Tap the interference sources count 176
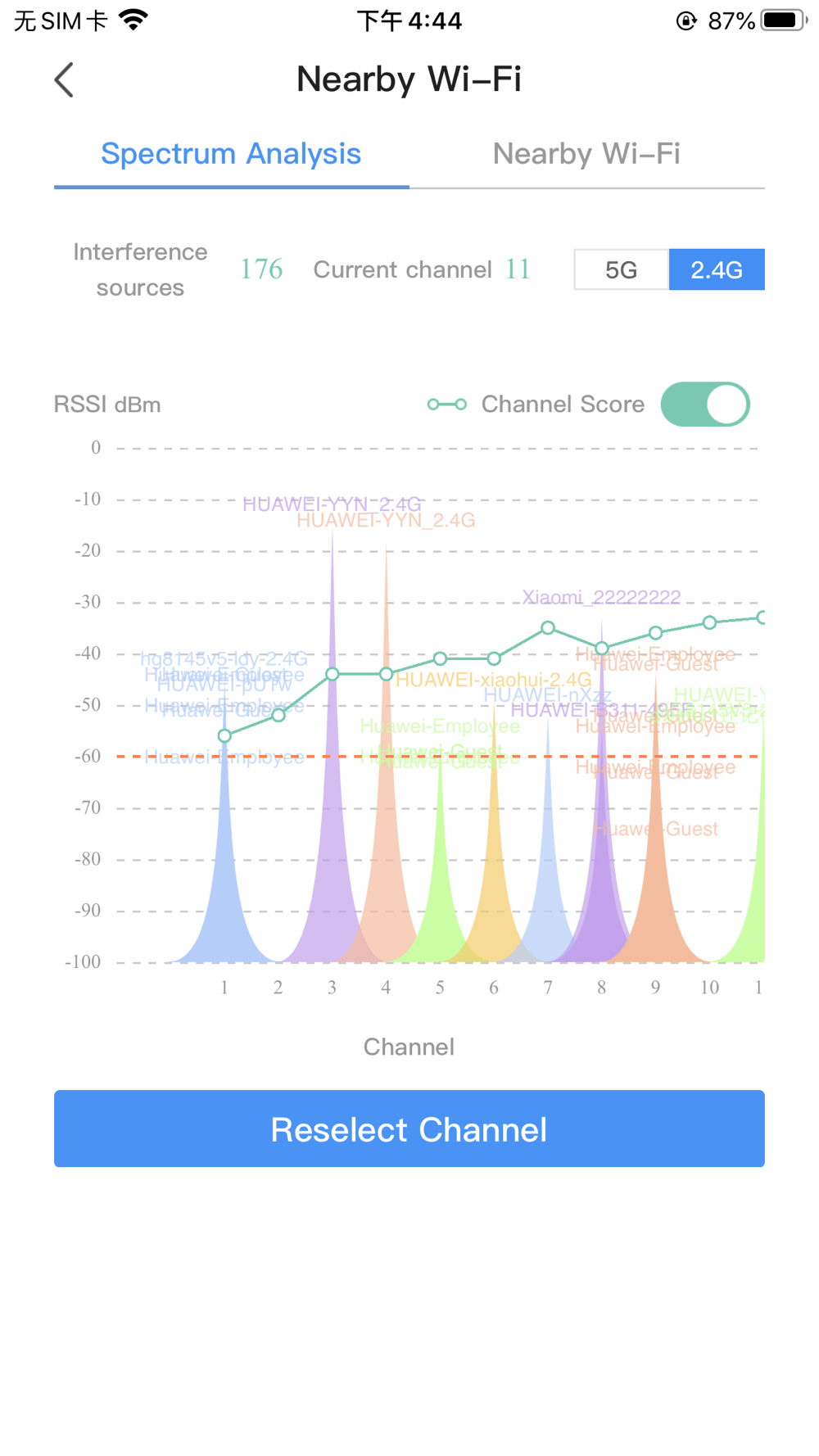The height and width of the screenshot is (1456, 819). 261,269
